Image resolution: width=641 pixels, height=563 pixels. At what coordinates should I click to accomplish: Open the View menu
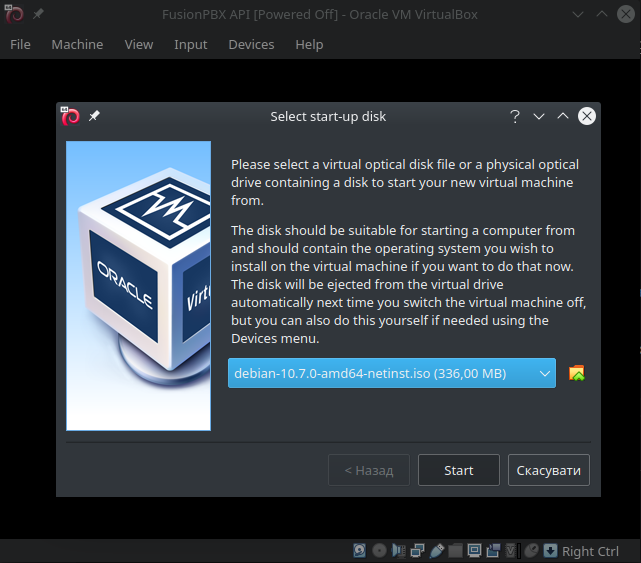tap(139, 44)
